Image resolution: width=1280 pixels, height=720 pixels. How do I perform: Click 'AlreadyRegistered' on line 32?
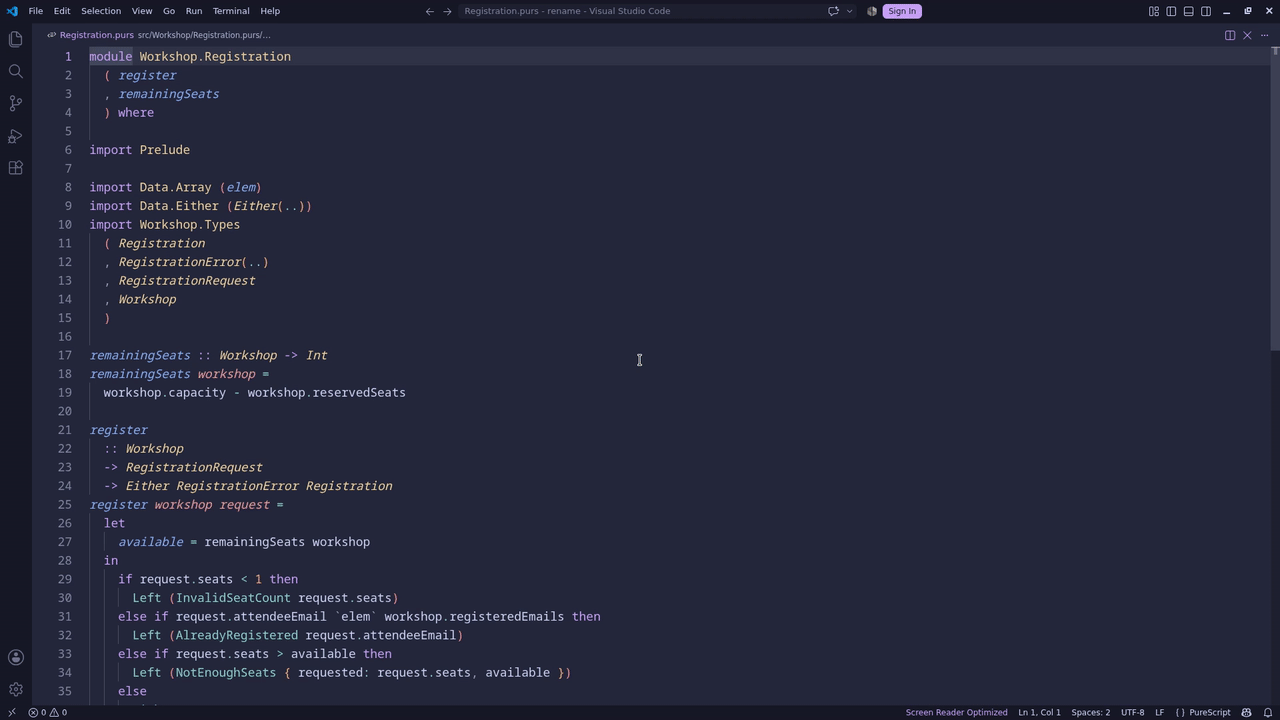pyautogui.click(x=237, y=635)
